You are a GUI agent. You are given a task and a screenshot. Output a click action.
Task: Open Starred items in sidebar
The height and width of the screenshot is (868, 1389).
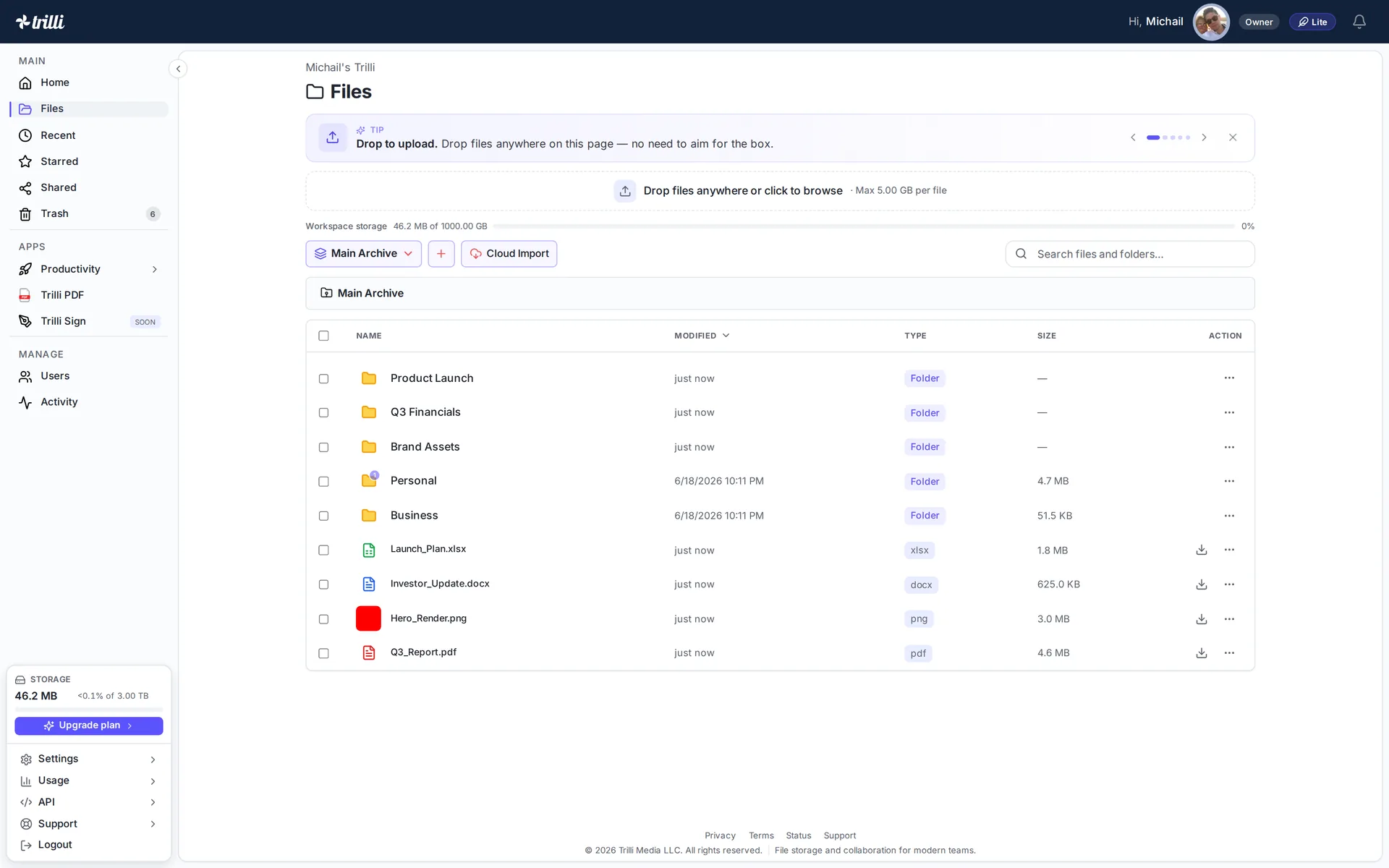[89, 161]
